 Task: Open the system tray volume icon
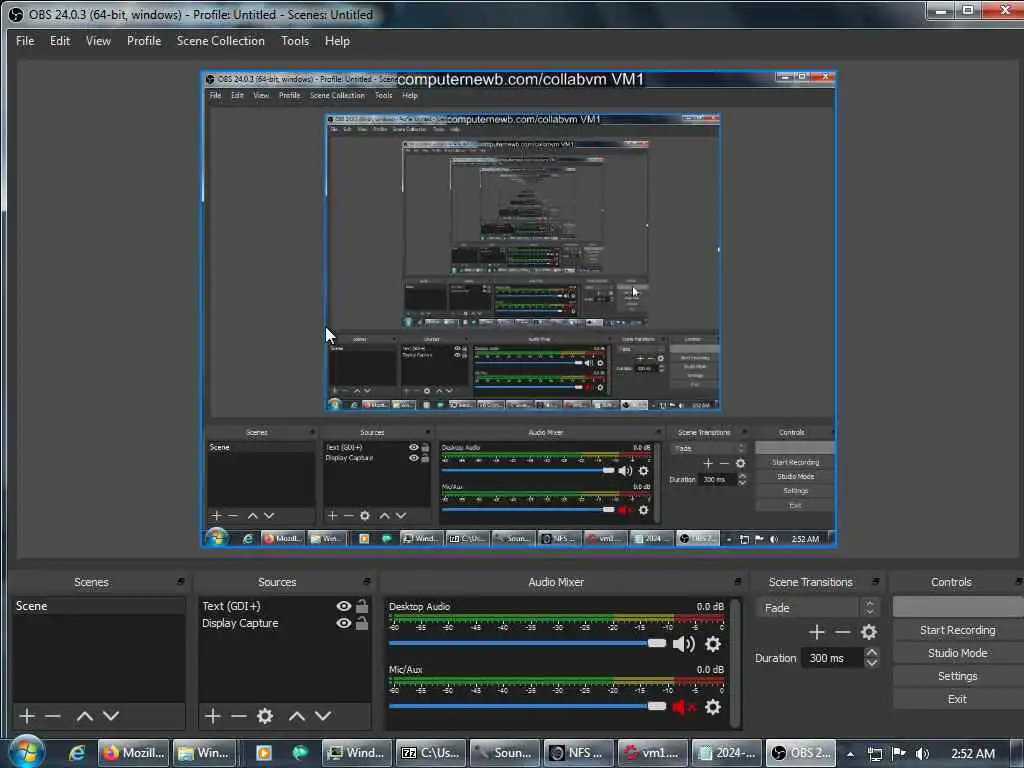[922, 754]
